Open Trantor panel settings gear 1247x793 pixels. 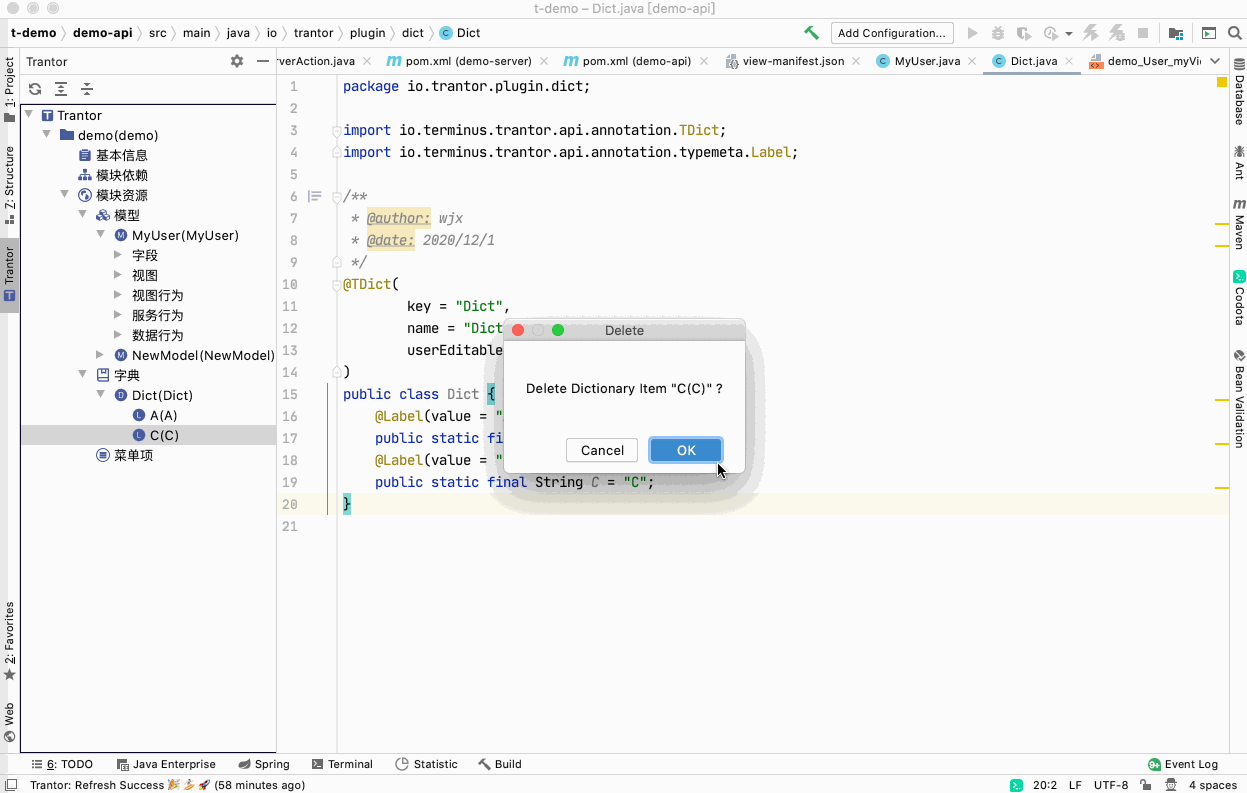click(x=237, y=61)
